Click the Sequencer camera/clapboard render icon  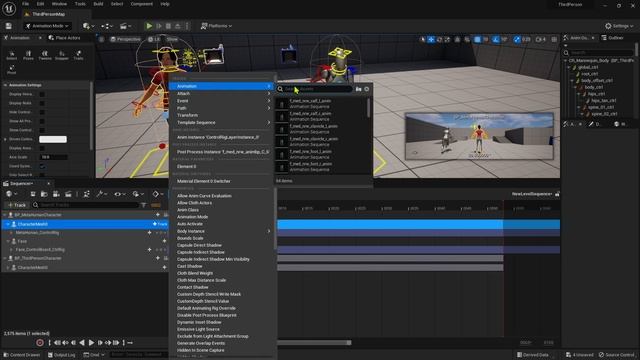point(68,194)
